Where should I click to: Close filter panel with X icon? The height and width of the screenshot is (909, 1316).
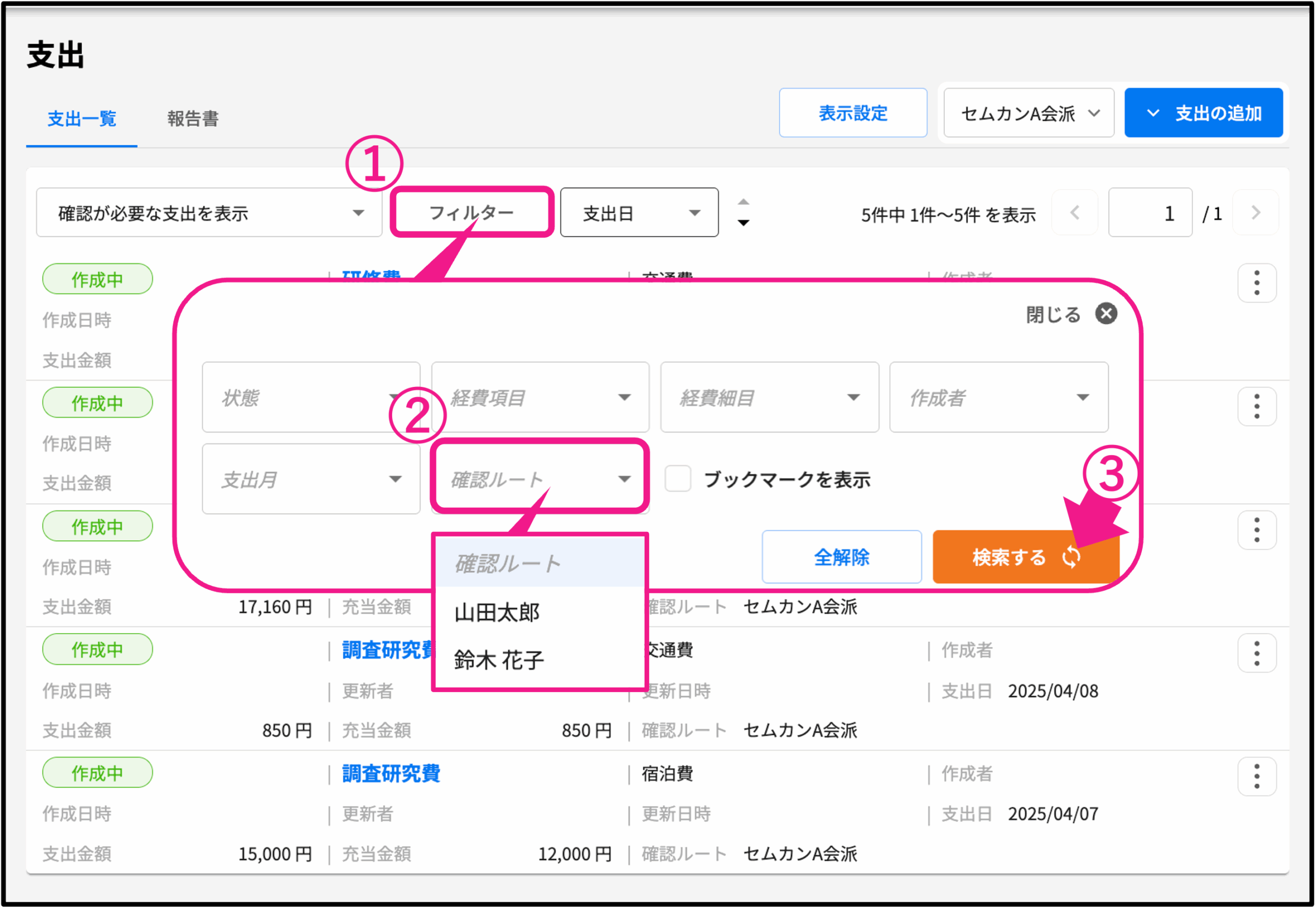tap(1106, 313)
